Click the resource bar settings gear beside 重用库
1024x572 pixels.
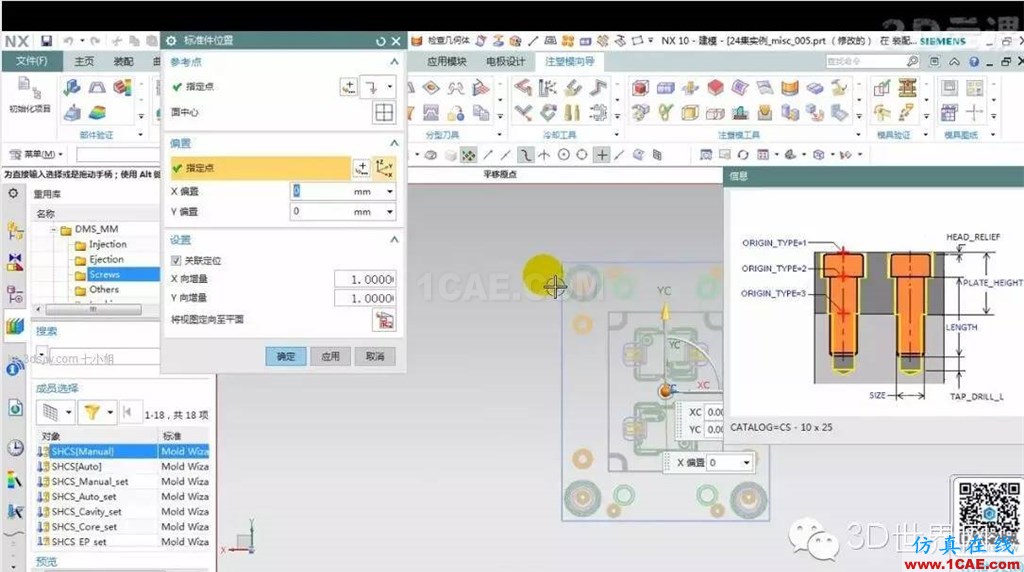pyautogui.click(x=13, y=193)
